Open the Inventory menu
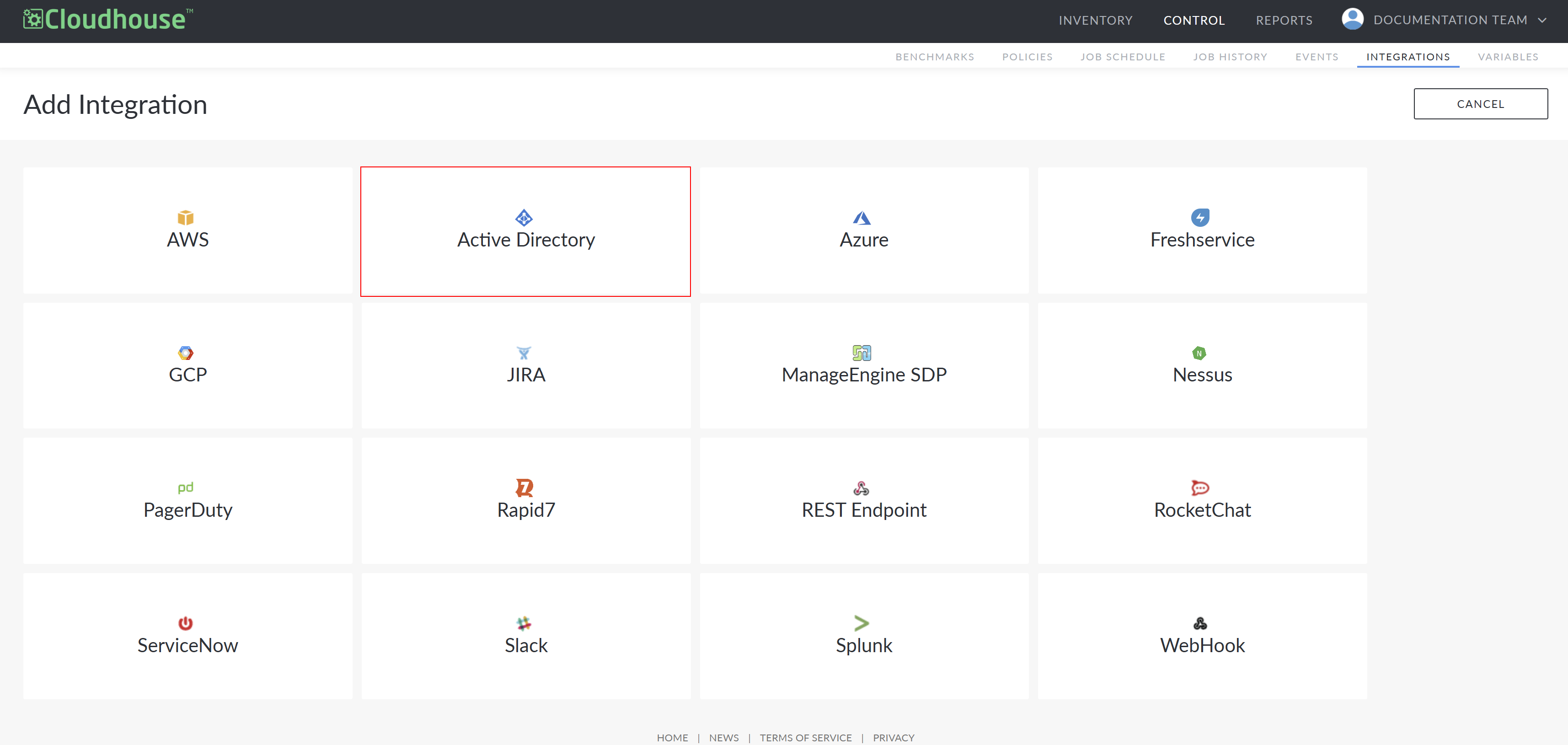The image size is (1568, 745). pyautogui.click(x=1095, y=20)
